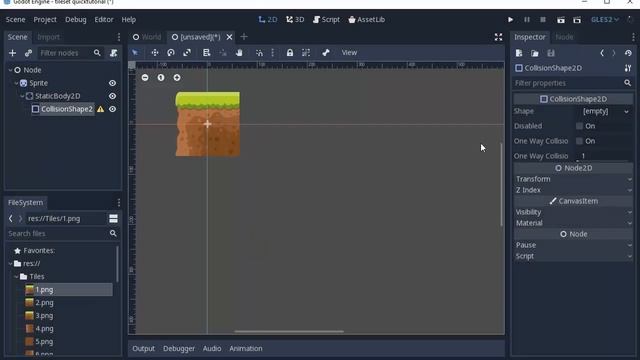Expand the Script section
640x360 pixels.
[x=573, y=256]
